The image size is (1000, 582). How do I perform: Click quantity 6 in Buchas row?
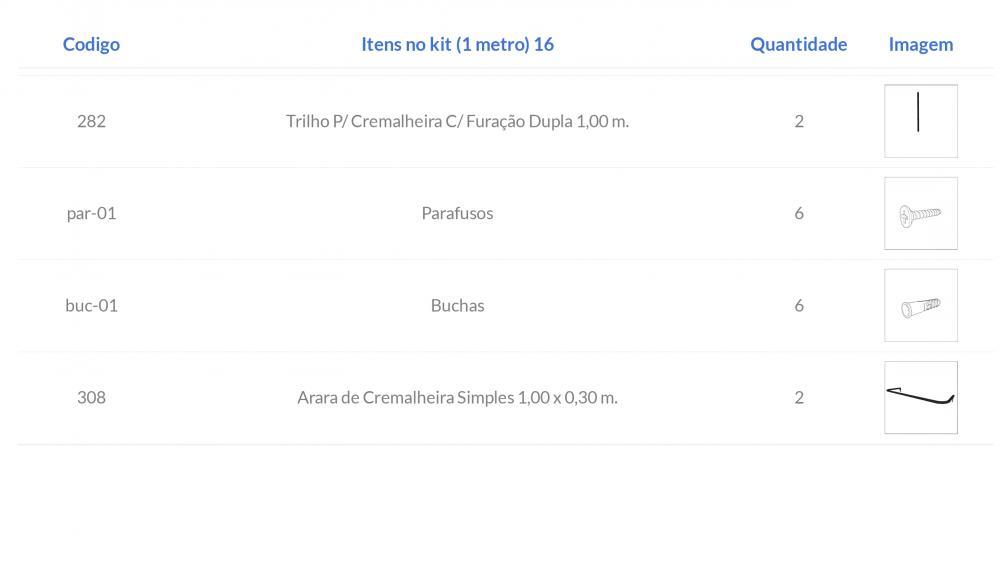pyautogui.click(x=798, y=305)
